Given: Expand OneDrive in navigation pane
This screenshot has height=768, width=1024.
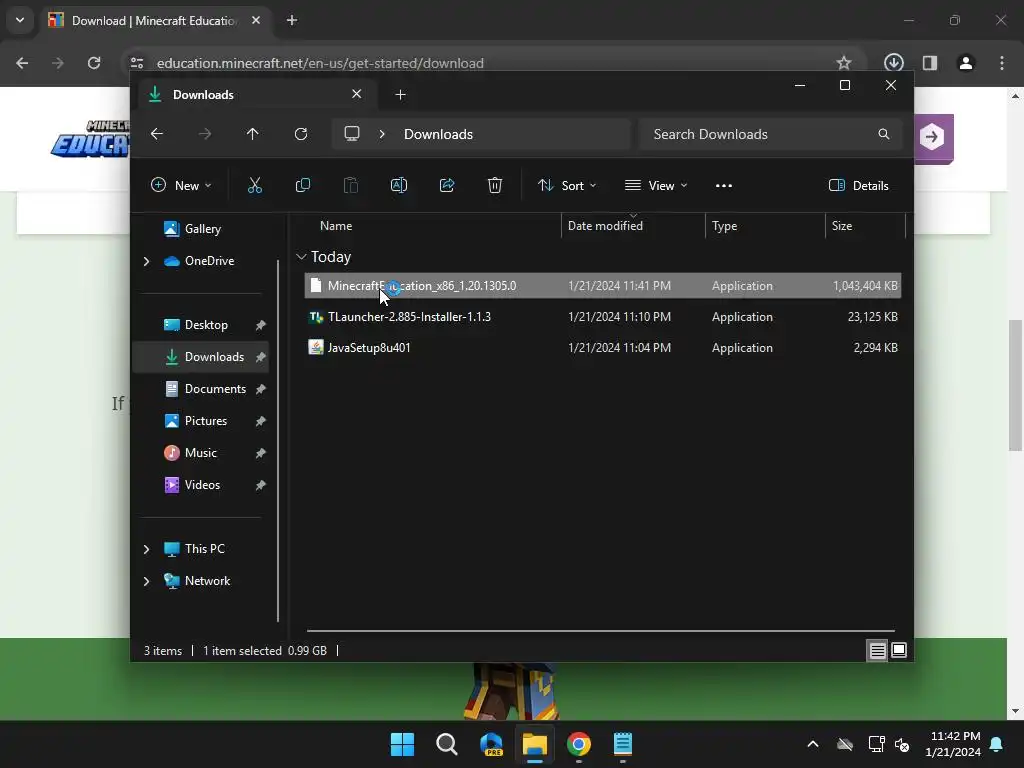Looking at the screenshot, I should [x=146, y=261].
